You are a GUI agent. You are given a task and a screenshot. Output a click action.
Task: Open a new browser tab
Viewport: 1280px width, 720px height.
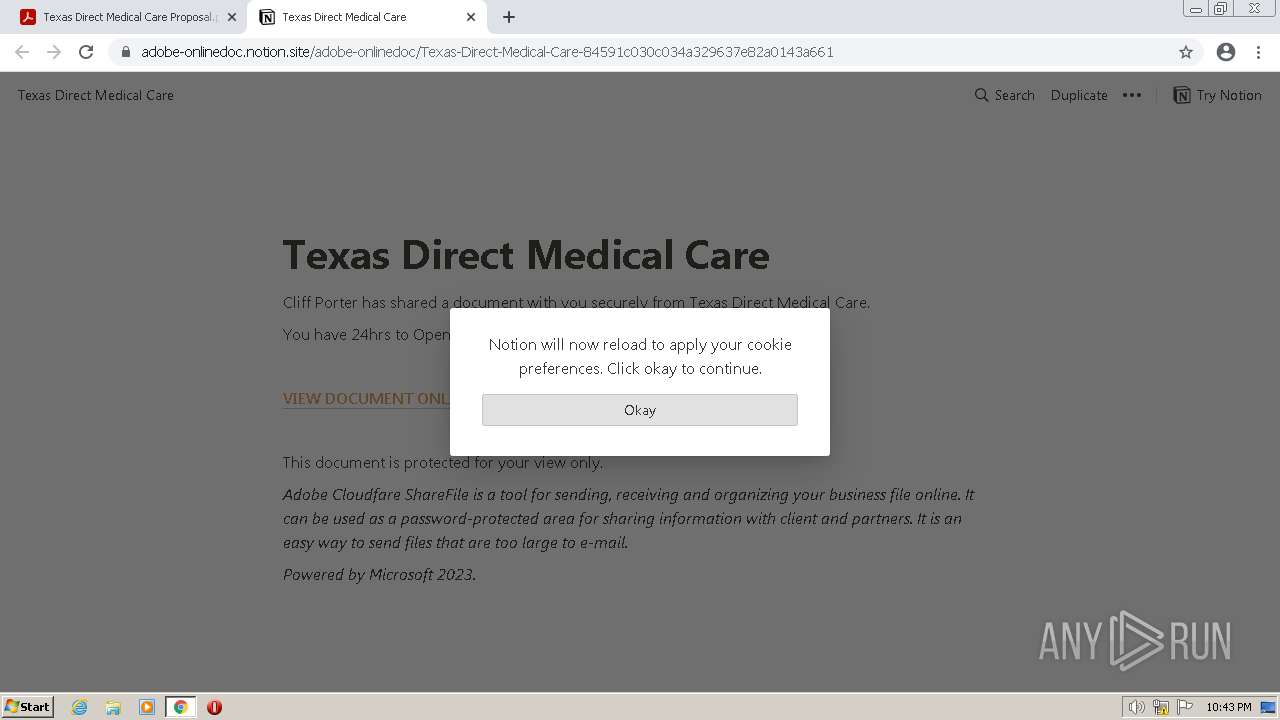[509, 17]
